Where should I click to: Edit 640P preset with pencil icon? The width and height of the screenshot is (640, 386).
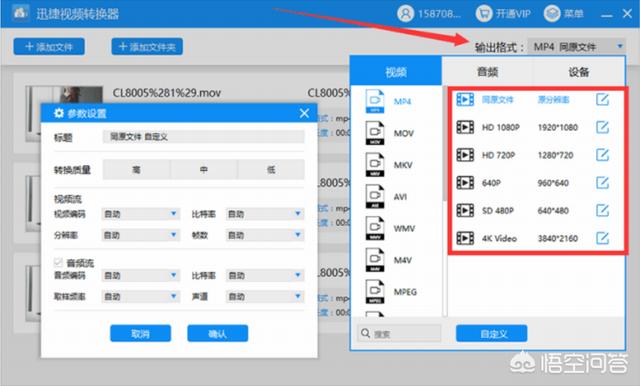pos(602,183)
